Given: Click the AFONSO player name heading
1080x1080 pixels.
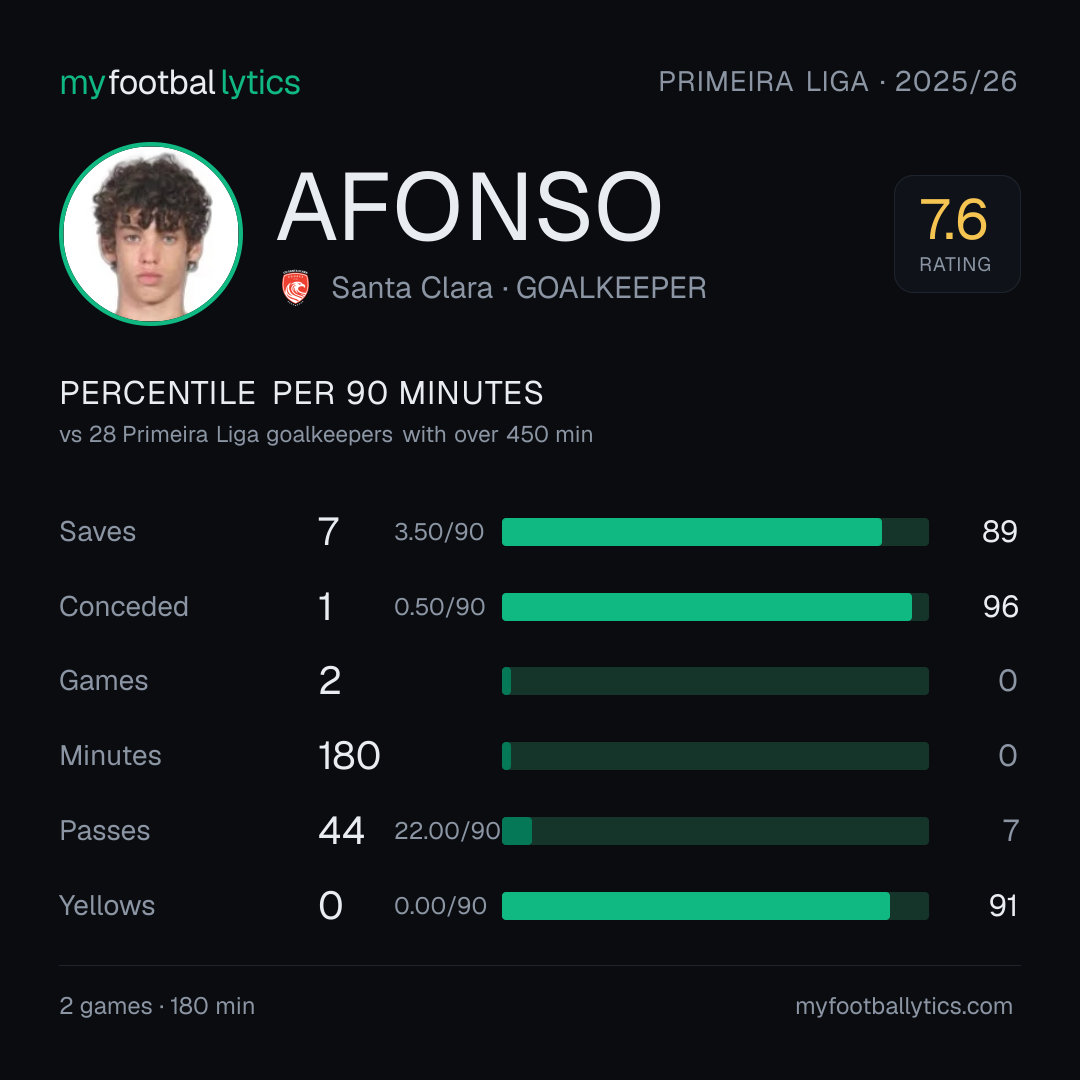Looking at the screenshot, I should click(x=469, y=207).
